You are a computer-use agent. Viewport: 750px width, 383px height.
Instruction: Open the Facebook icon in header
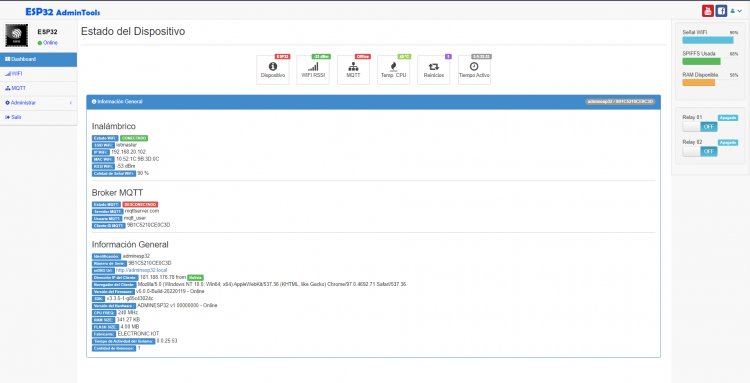click(721, 11)
